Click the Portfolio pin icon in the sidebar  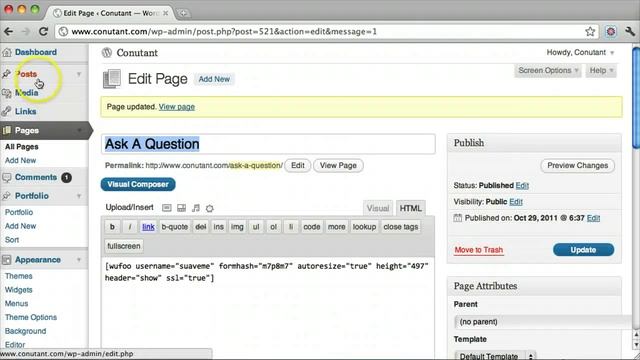[7, 196]
